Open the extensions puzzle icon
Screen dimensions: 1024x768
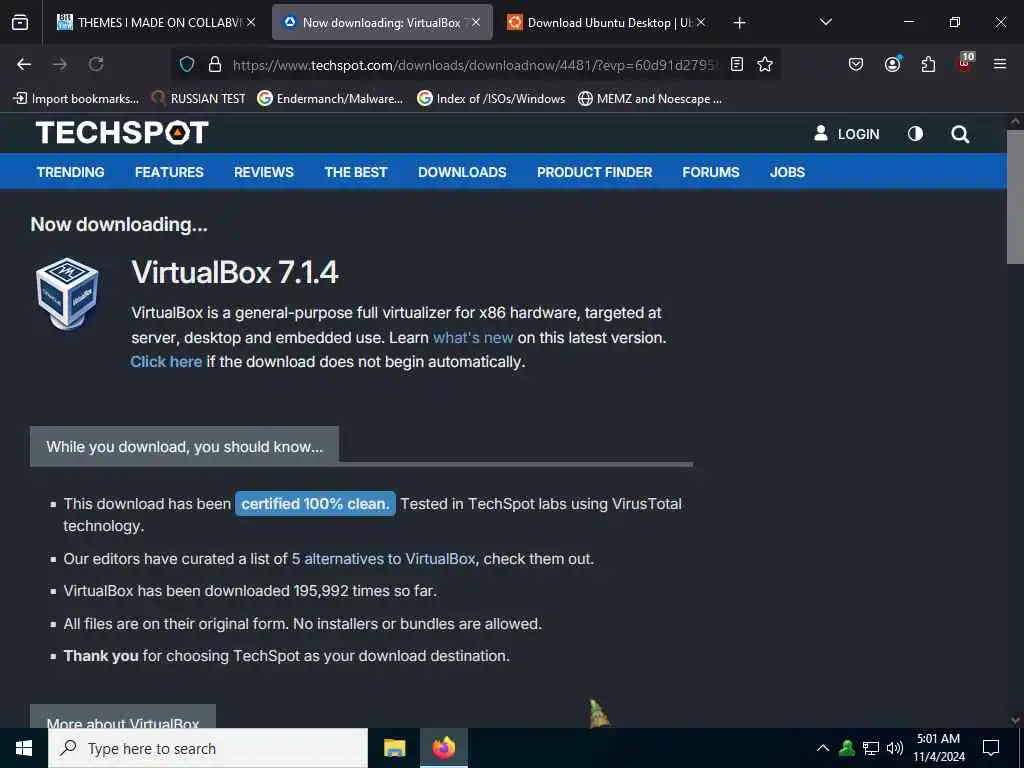coord(928,64)
